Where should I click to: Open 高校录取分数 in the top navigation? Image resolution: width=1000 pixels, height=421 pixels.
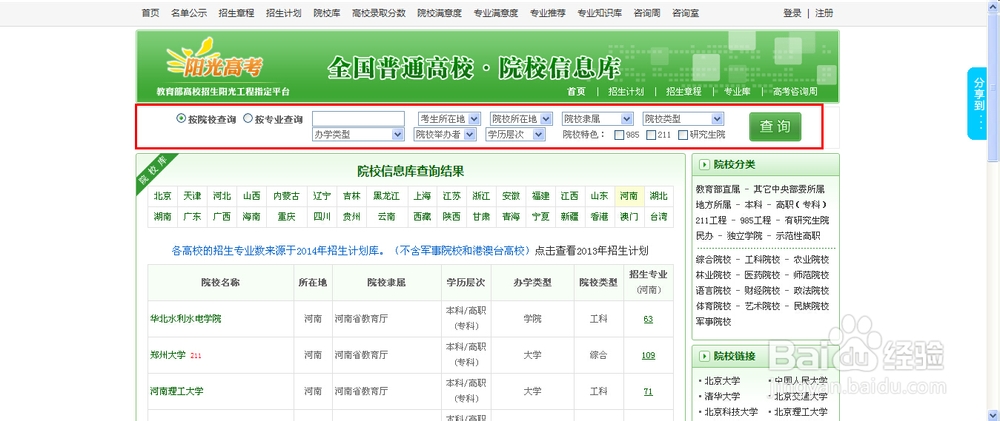coord(379,13)
